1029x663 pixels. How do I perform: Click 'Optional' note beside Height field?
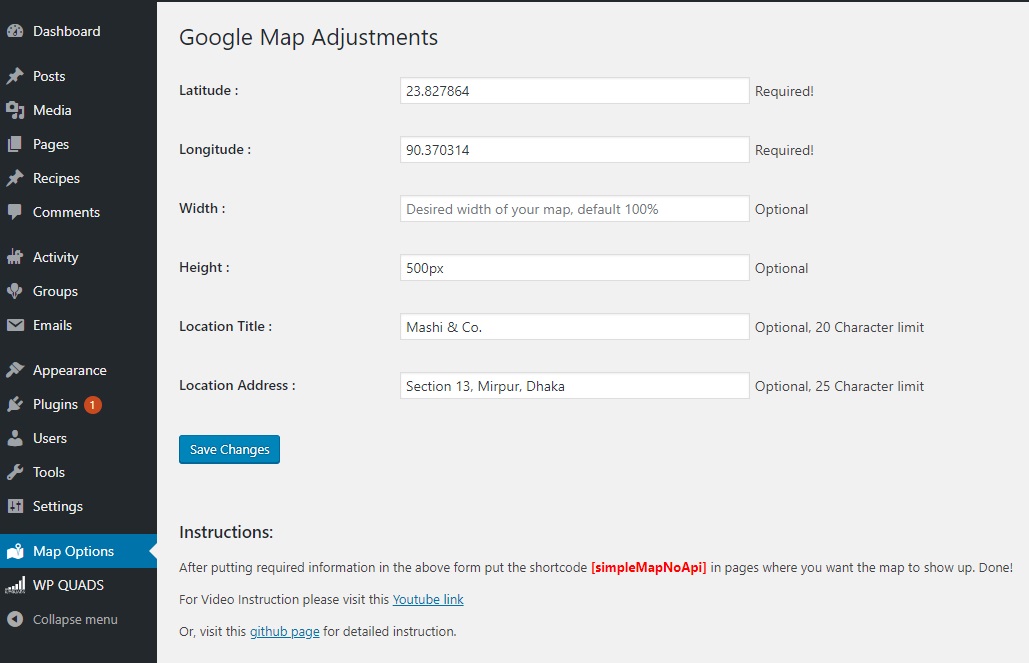coord(781,268)
